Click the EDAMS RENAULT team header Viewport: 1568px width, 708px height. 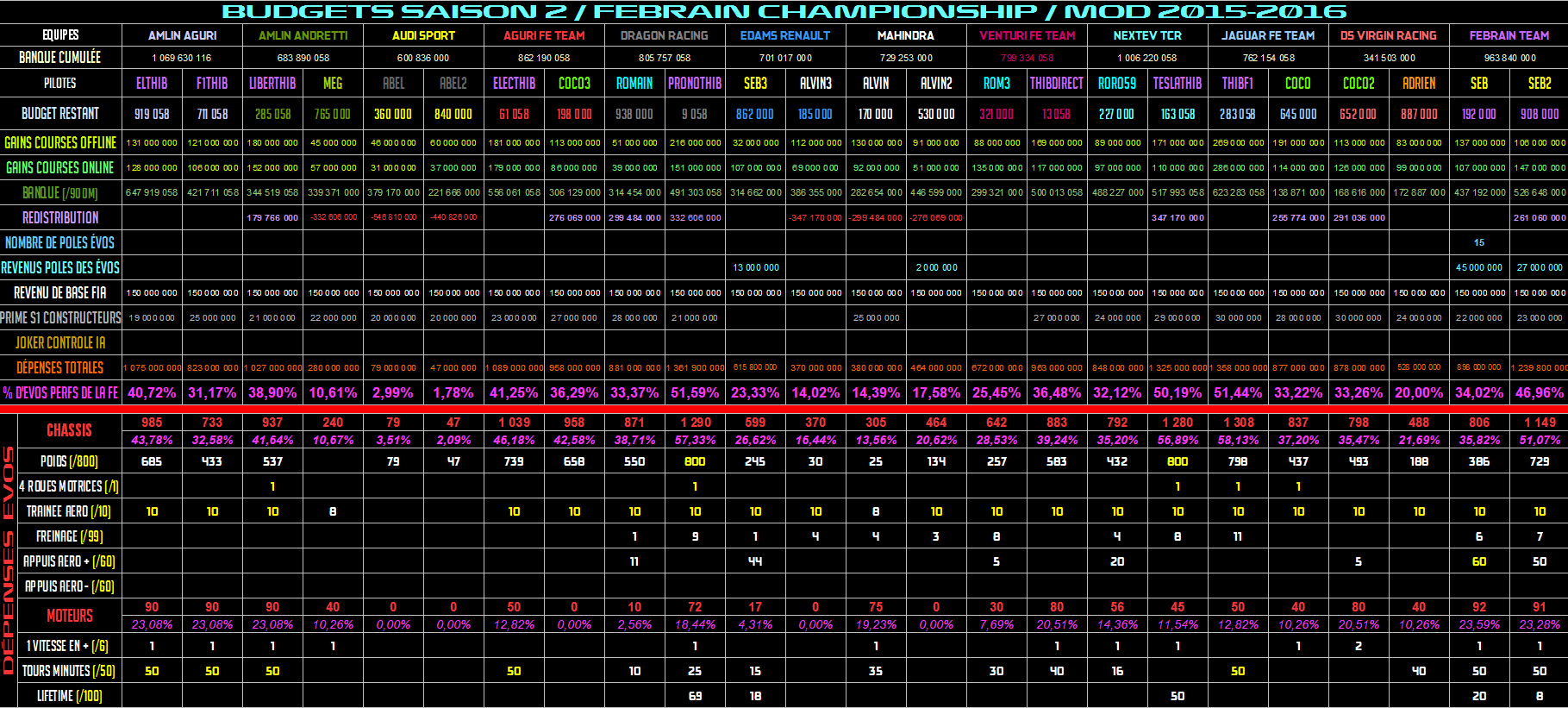point(784,35)
